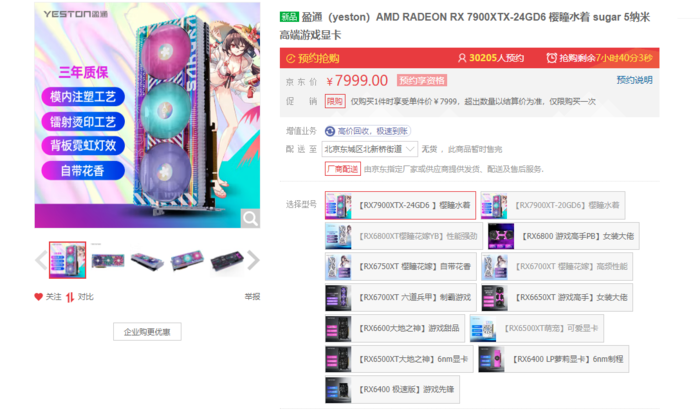700x414 pixels.
Task: Select the black graphics card thumbnail
Action: click(227, 261)
